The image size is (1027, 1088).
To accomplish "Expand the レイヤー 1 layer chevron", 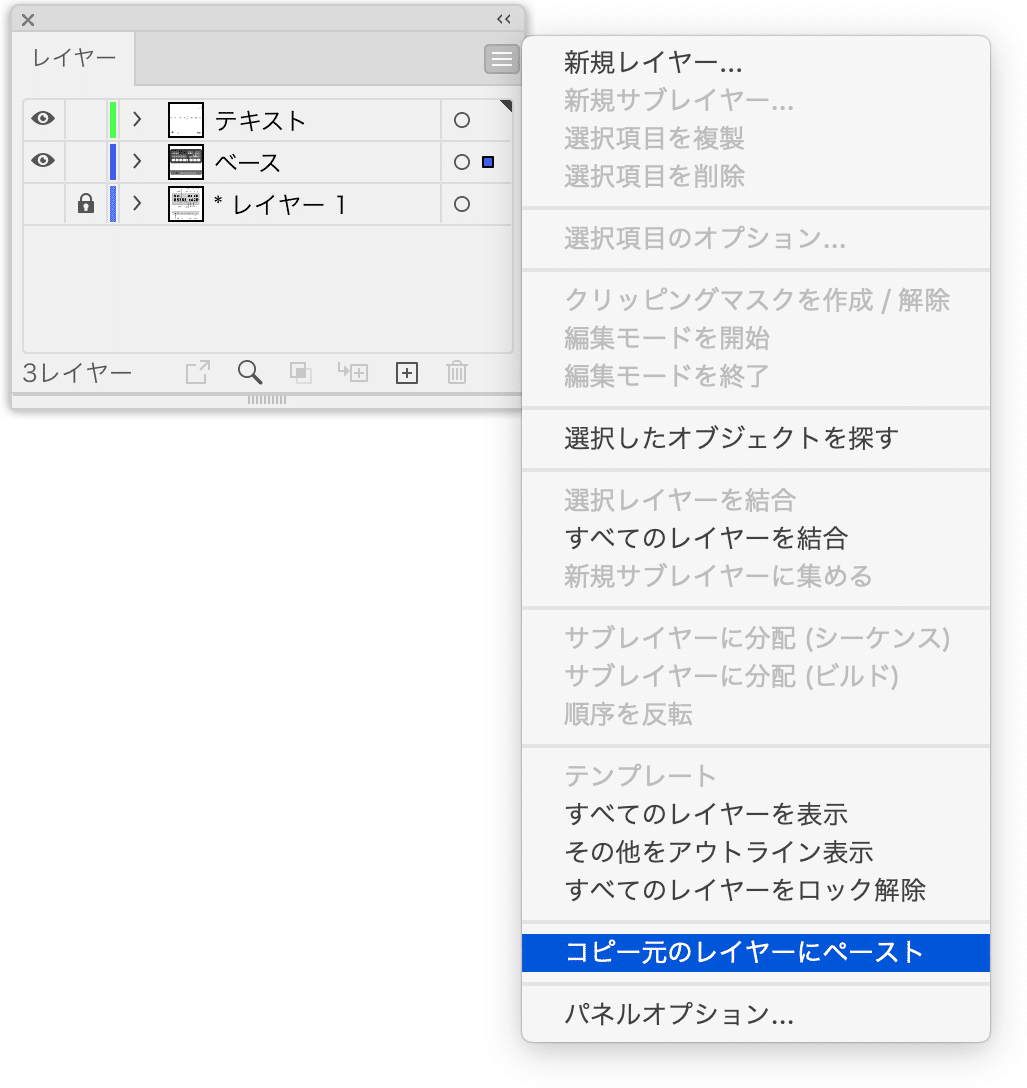I will coord(137,204).
